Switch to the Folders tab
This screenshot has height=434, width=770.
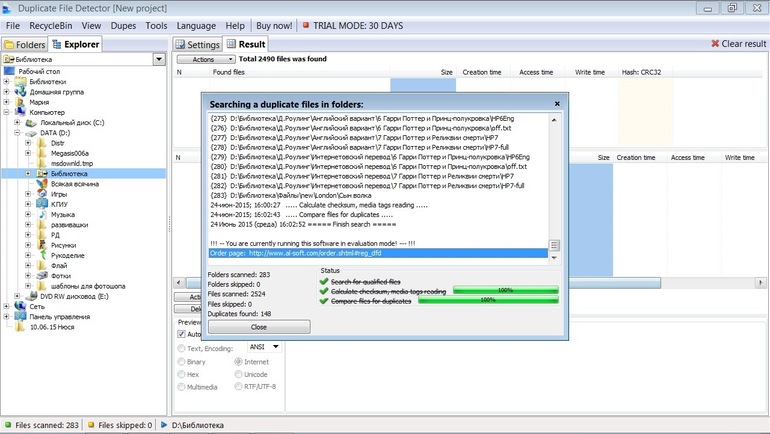click(x=25, y=44)
